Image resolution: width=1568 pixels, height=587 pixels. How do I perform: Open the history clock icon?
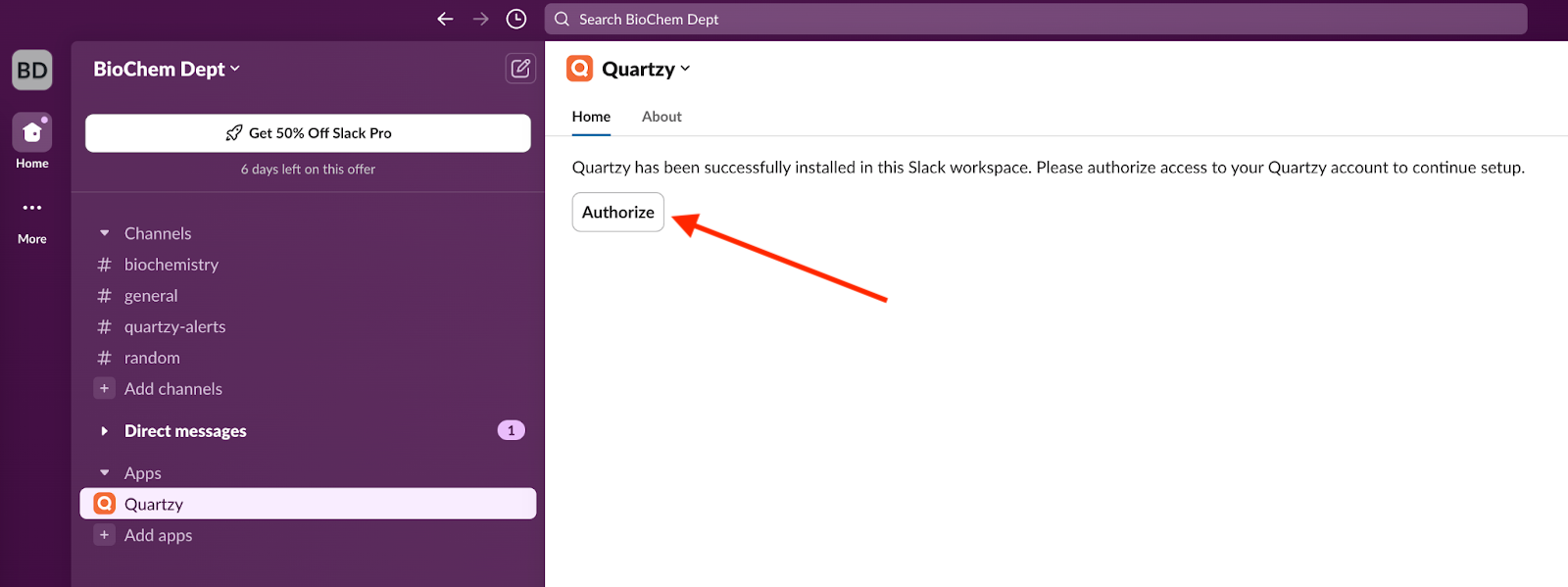click(x=516, y=19)
